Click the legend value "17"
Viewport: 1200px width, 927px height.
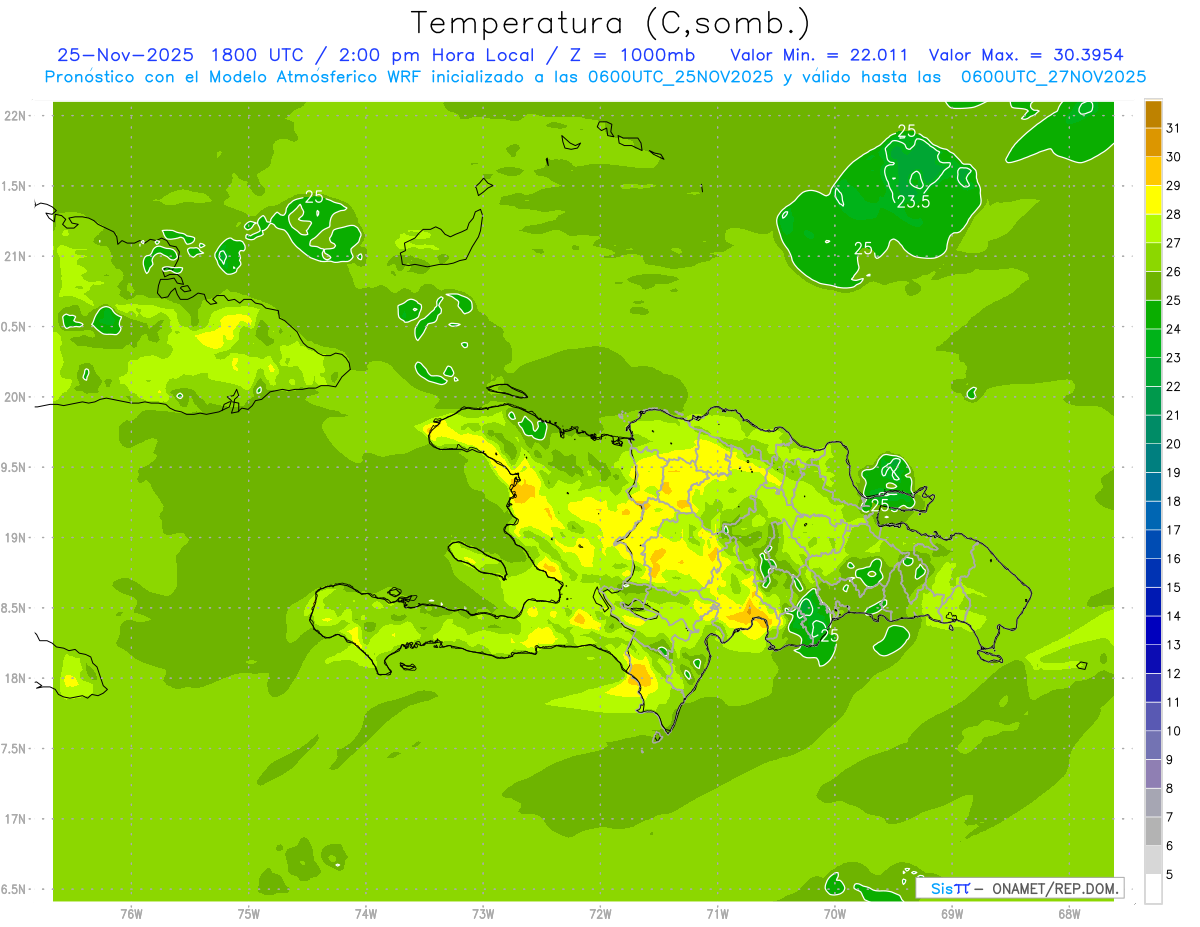click(x=1173, y=530)
